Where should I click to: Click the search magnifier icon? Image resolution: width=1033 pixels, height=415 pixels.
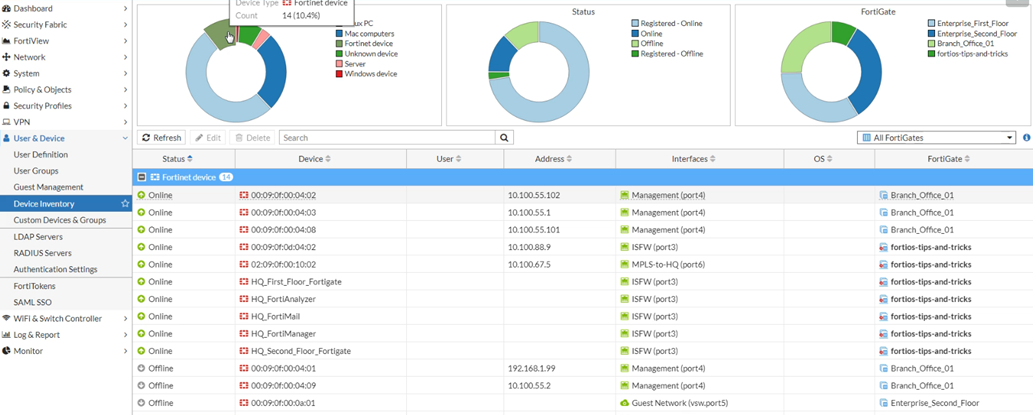click(504, 138)
